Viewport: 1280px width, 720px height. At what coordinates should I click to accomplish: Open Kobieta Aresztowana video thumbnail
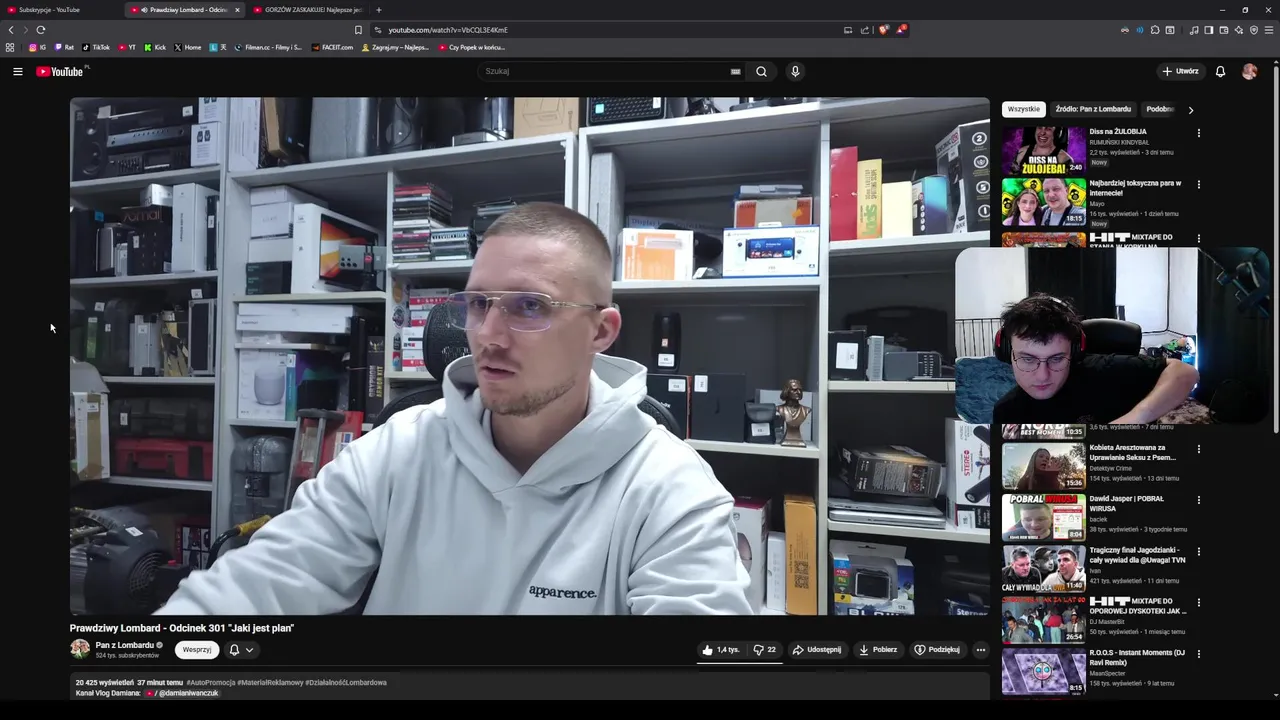pyautogui.click(x=1043, y=466)
